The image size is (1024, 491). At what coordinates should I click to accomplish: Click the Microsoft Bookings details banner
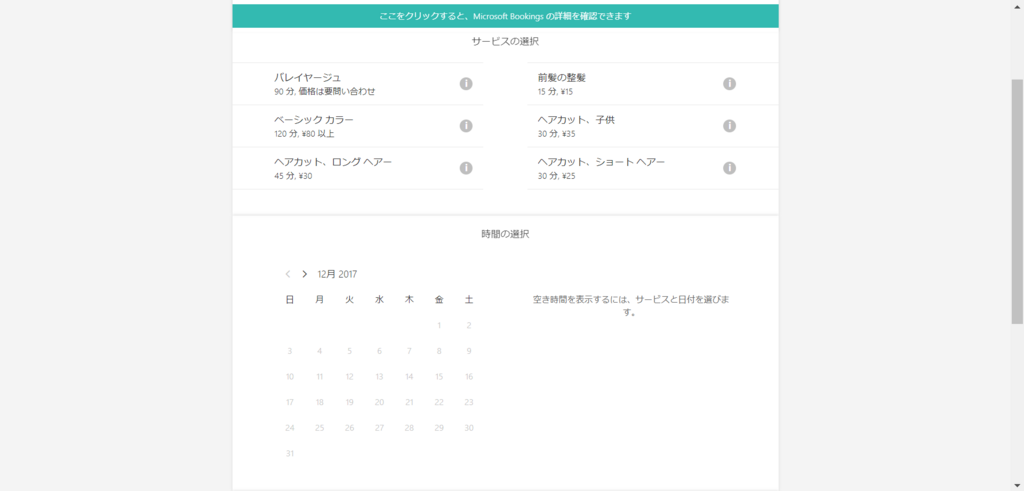click(x=505, y=16)
